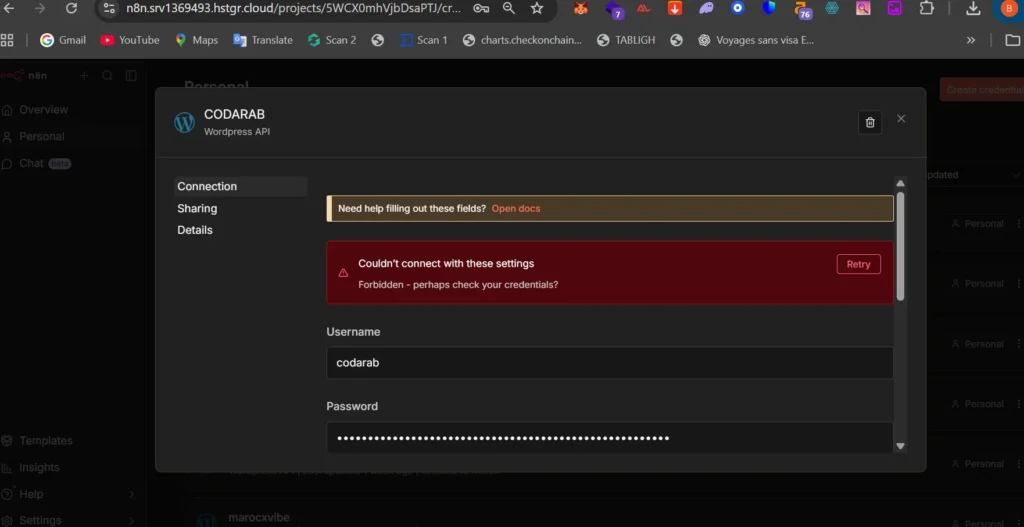
Task: Open extension with badge 76
Action: (x=802, y=9)
